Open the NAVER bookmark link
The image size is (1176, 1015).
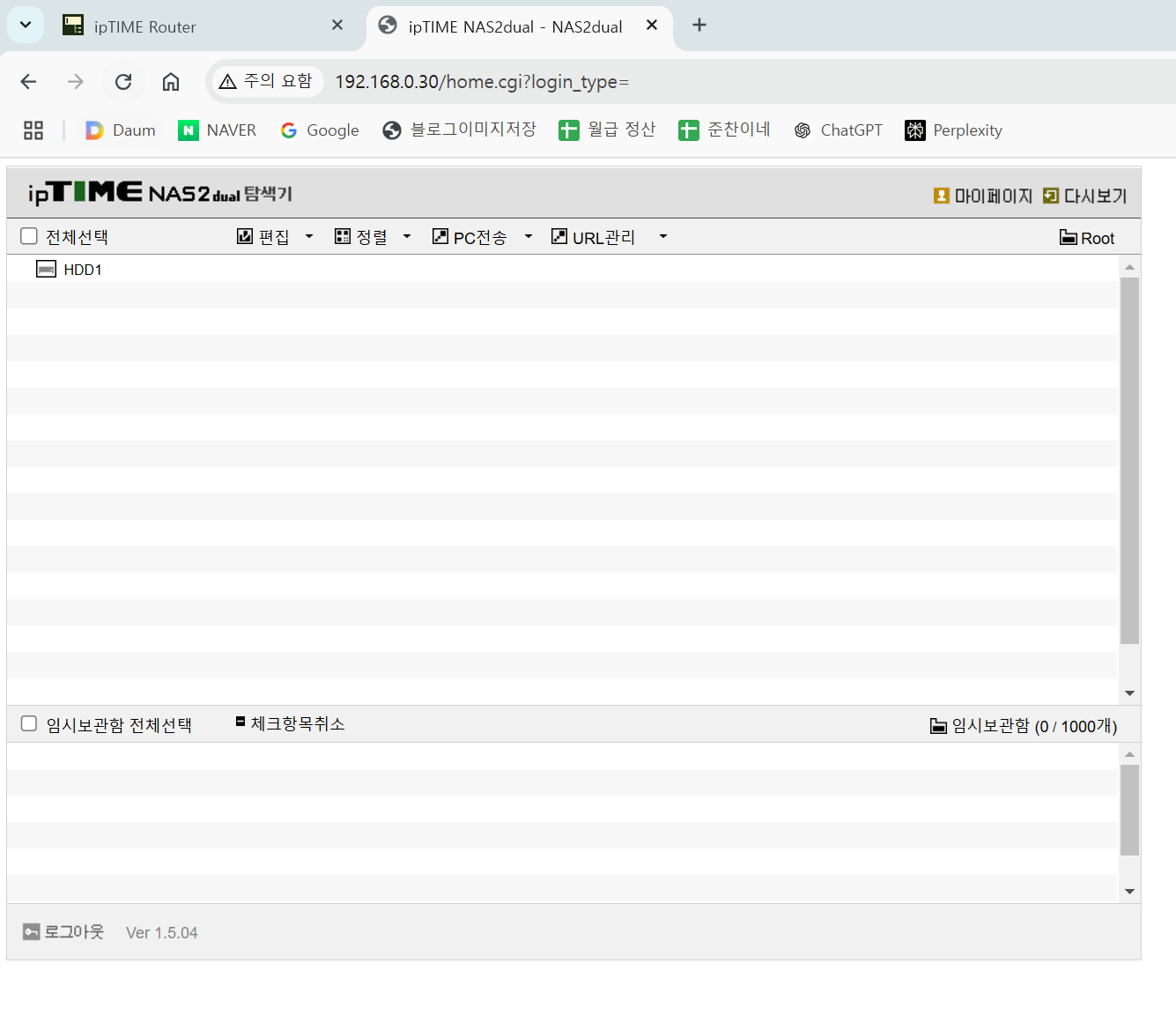[x=218, y=130]
